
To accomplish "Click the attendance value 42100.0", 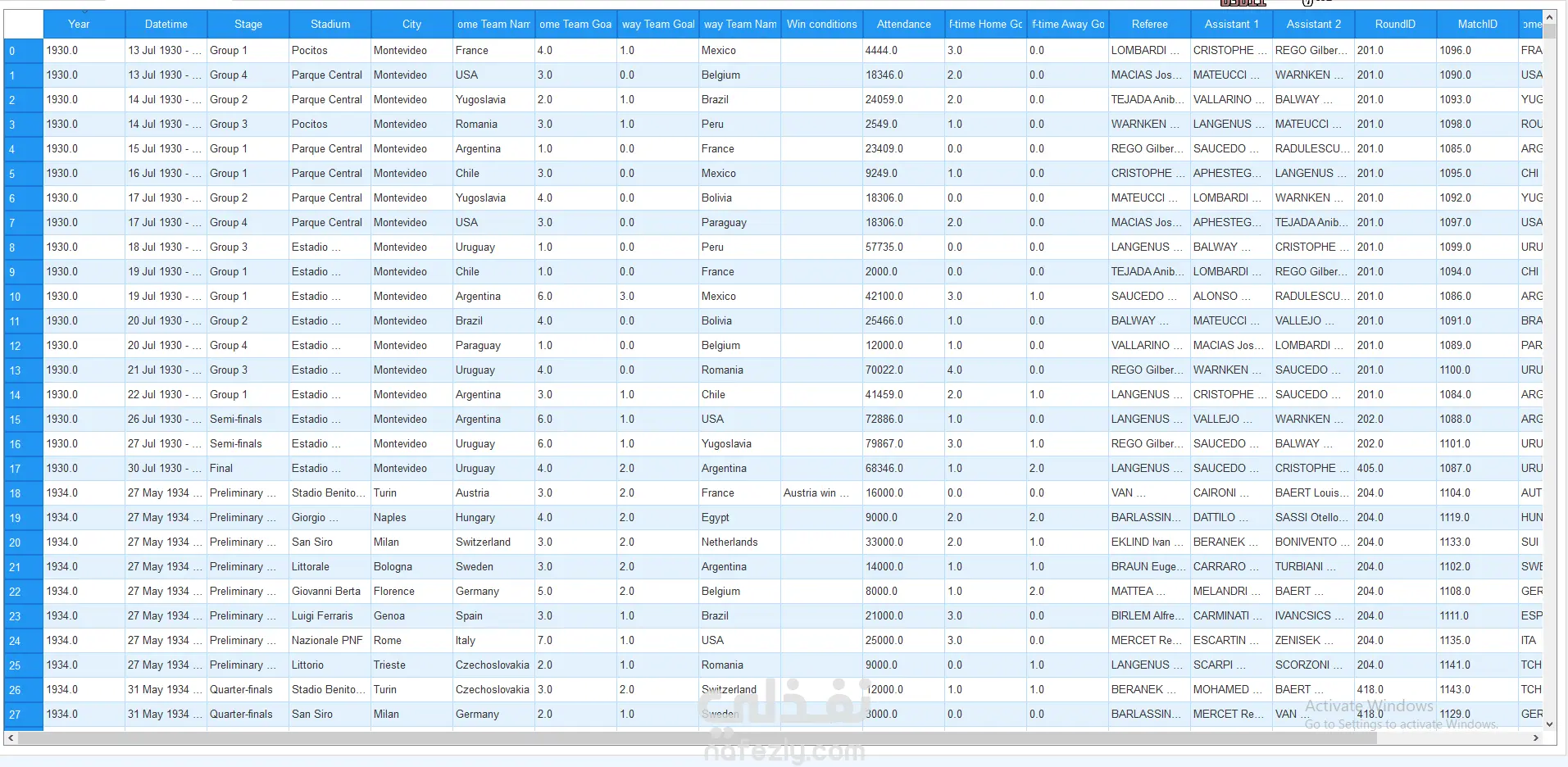I will pyautogui.click(x=904, y=297).
